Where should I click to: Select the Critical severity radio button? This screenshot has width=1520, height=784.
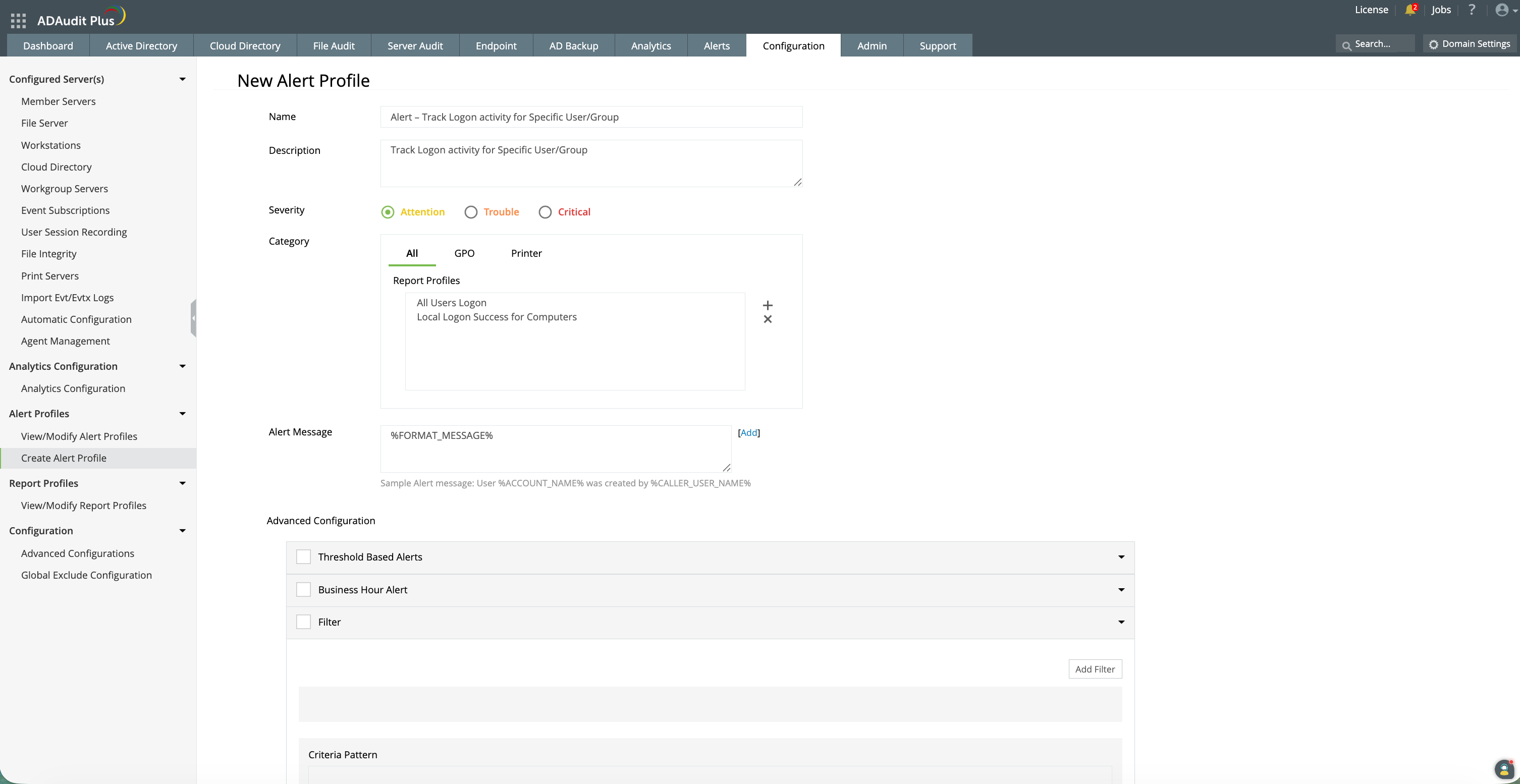click(x=545, y=212)
